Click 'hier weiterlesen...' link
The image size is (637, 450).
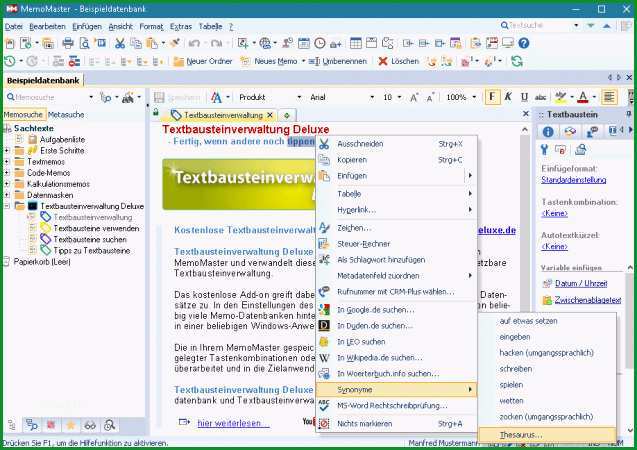[x=233, y=423]
